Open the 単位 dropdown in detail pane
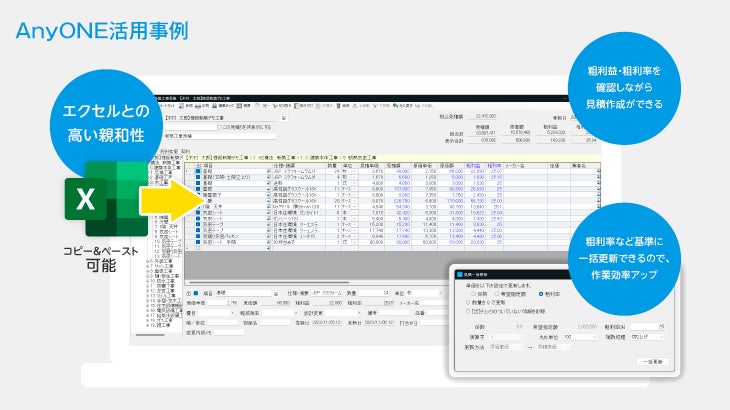This screenshot has width=730, height=410. pos(423,293)
